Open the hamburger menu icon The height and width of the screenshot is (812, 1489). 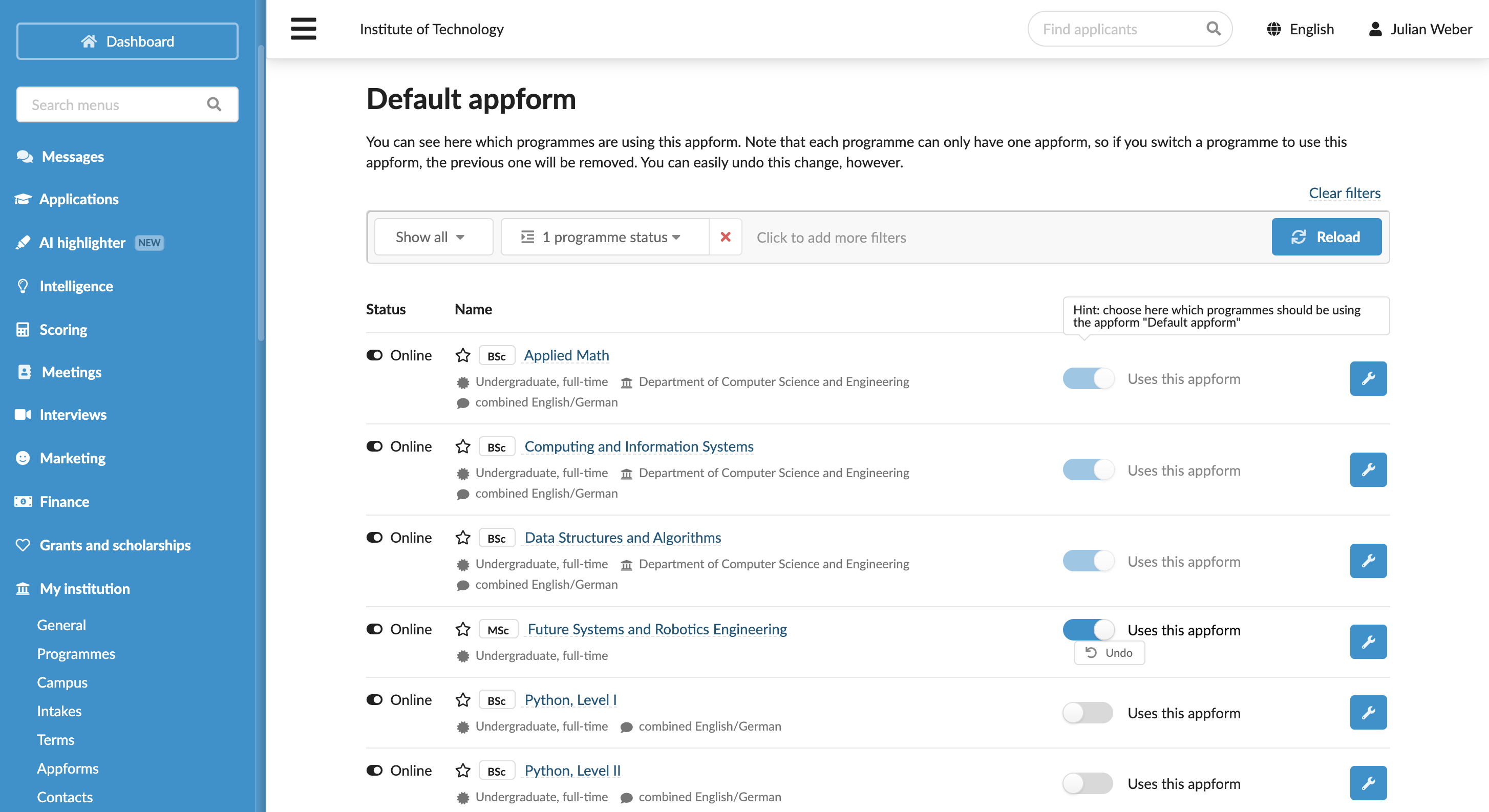[x=304, y=29]
